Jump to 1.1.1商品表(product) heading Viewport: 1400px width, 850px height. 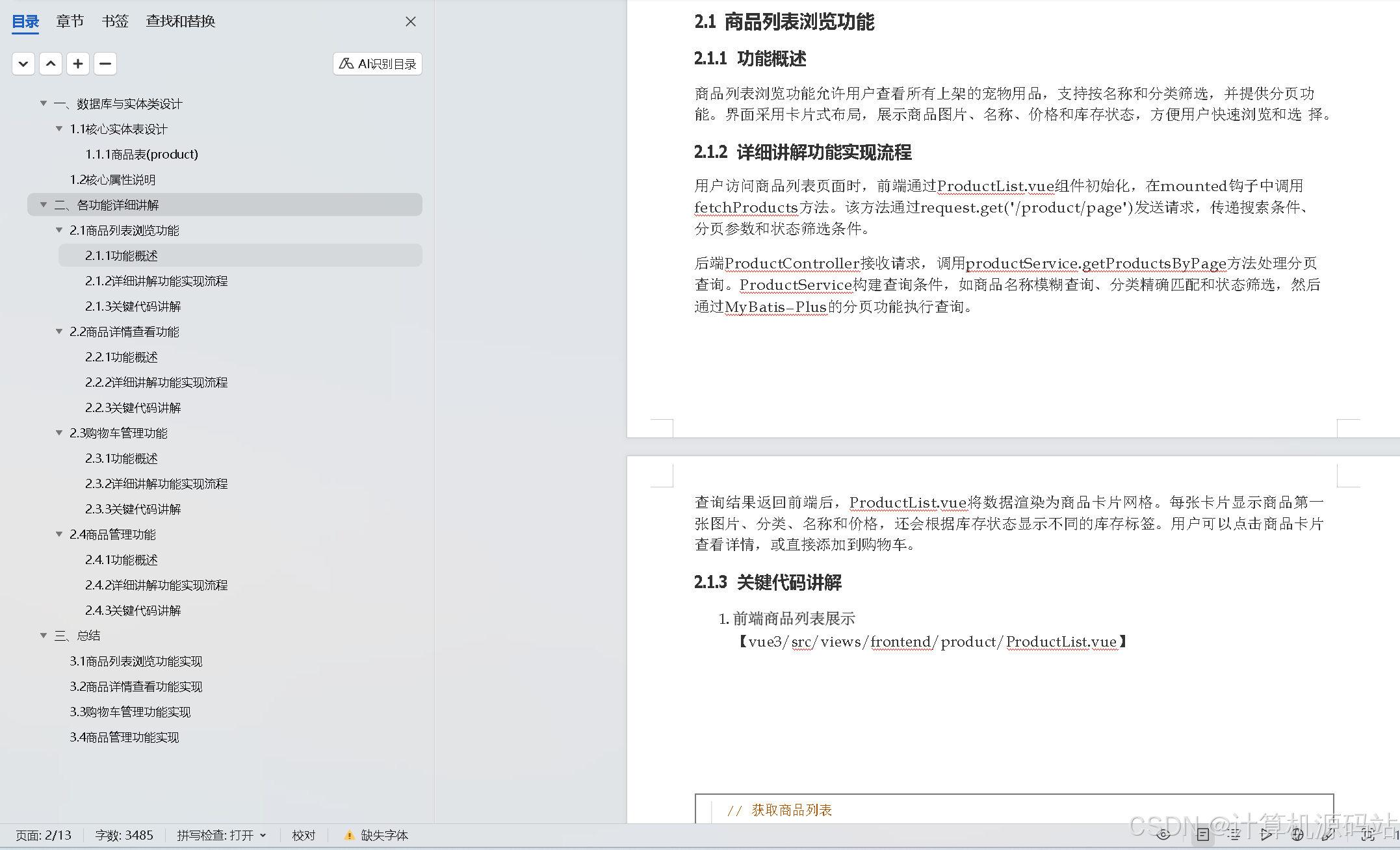pos(142,154)
